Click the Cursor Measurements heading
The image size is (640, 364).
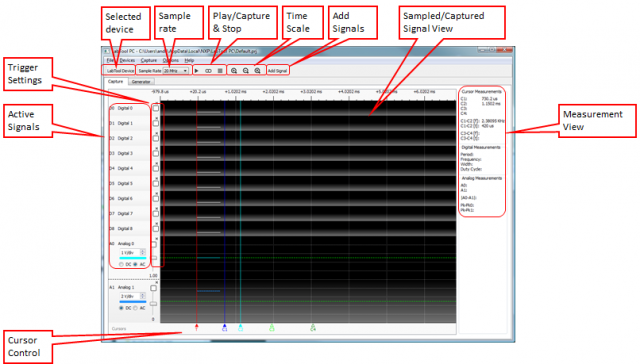[482, 92]
